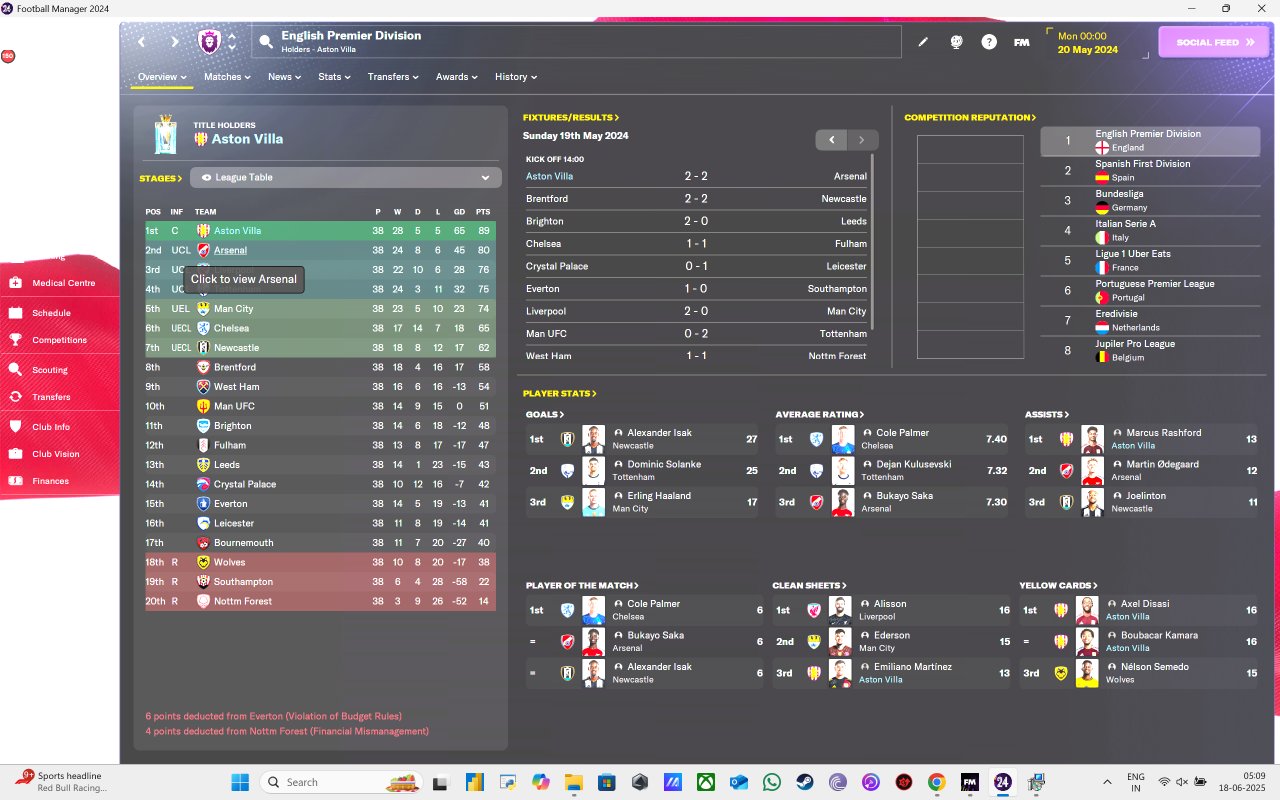Open the Assists stats link
Screen dimensions: 1280x800
[x=1047, y=415]
